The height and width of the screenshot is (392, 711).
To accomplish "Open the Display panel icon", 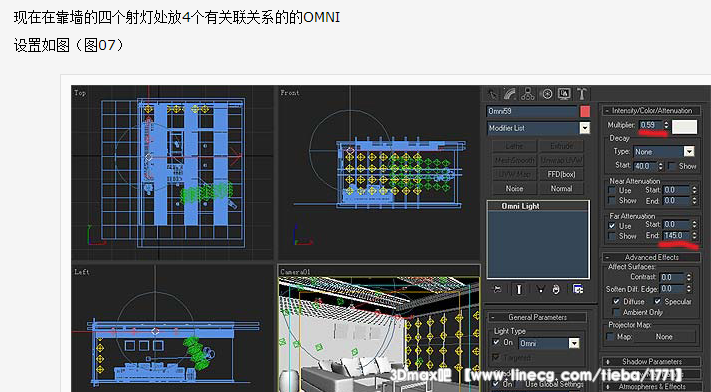I will [564, 94].
